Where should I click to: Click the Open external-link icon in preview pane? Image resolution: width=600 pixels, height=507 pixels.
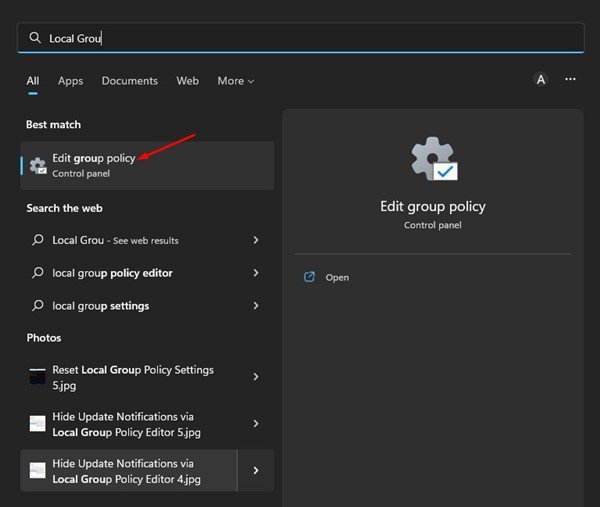pyautogui.click(x=309, y=277)
